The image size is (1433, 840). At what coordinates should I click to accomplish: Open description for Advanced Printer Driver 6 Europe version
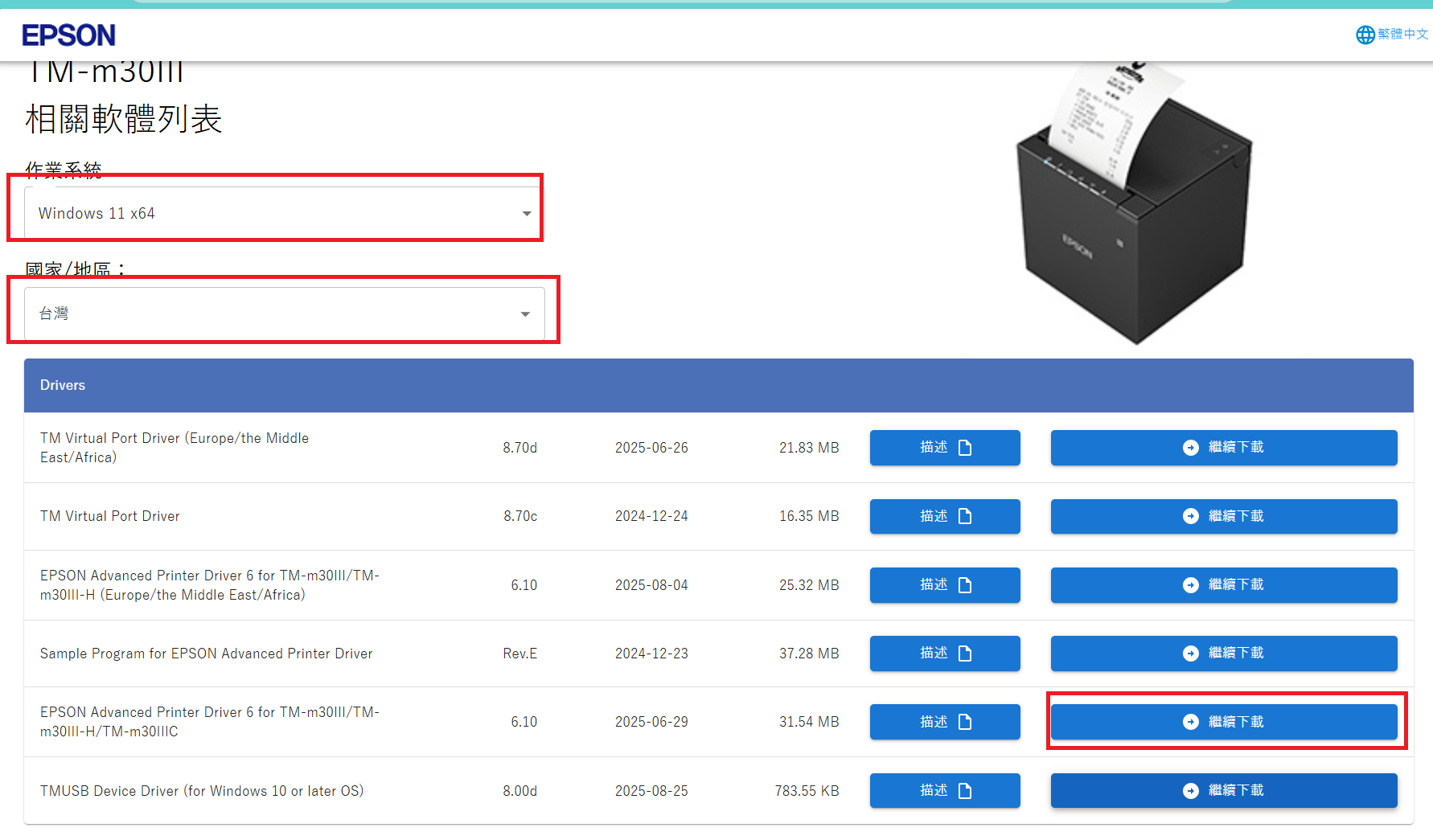click(x=945, y=585)
